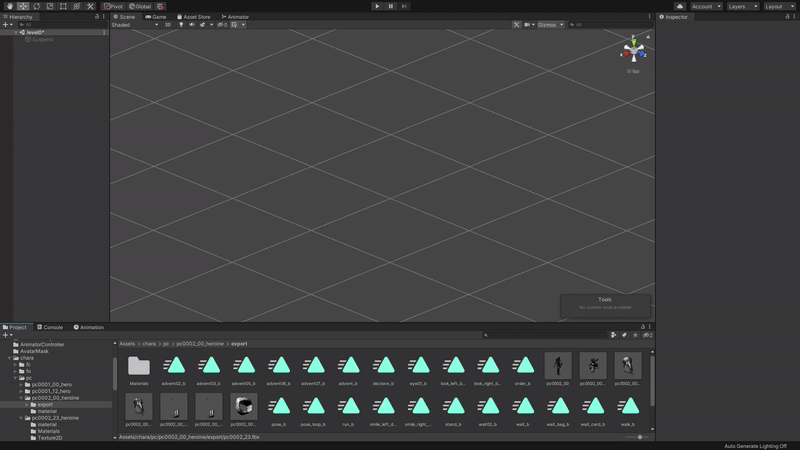Open the Shaded draw mode dropdown
800x450 pixels.
coord(134,25)
